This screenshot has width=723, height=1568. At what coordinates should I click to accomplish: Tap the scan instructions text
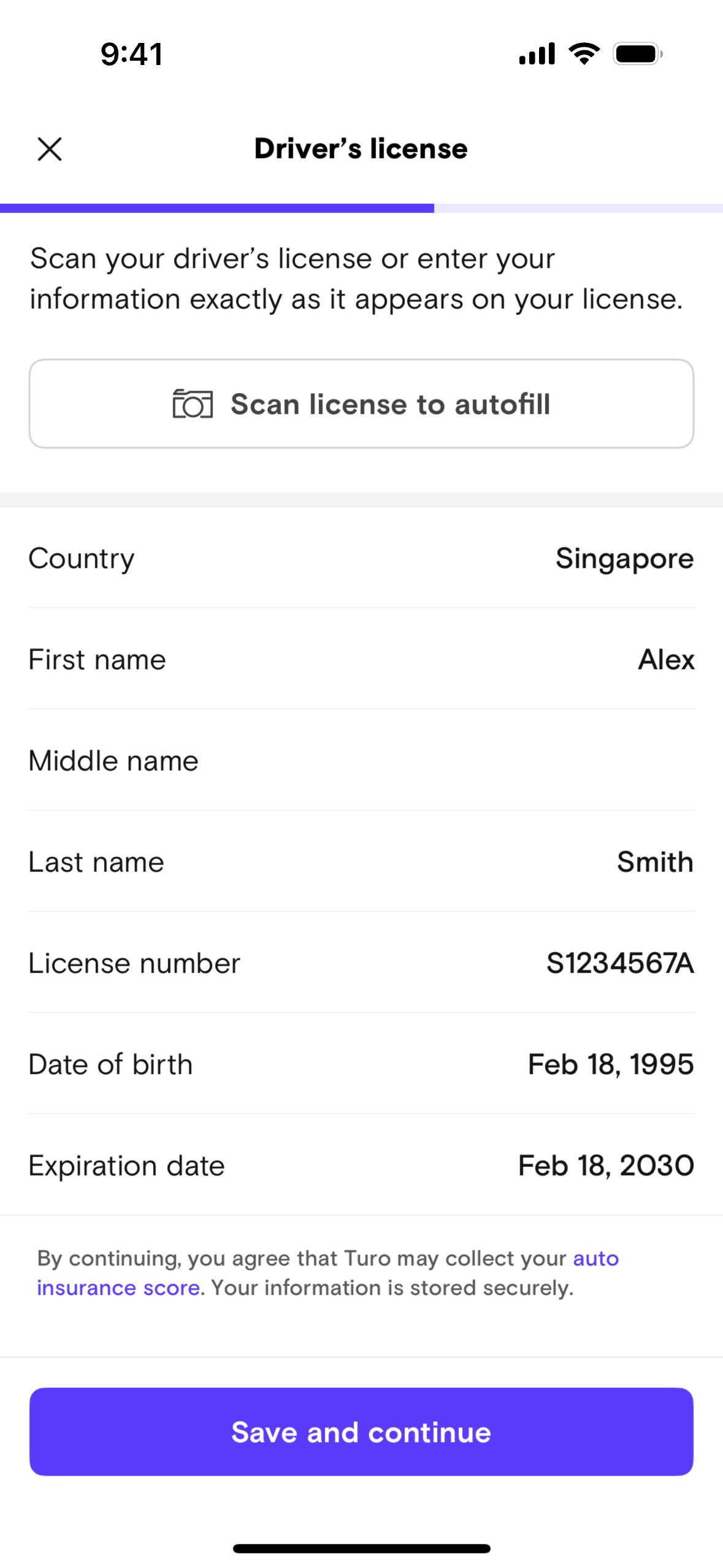tap(356, 279)
